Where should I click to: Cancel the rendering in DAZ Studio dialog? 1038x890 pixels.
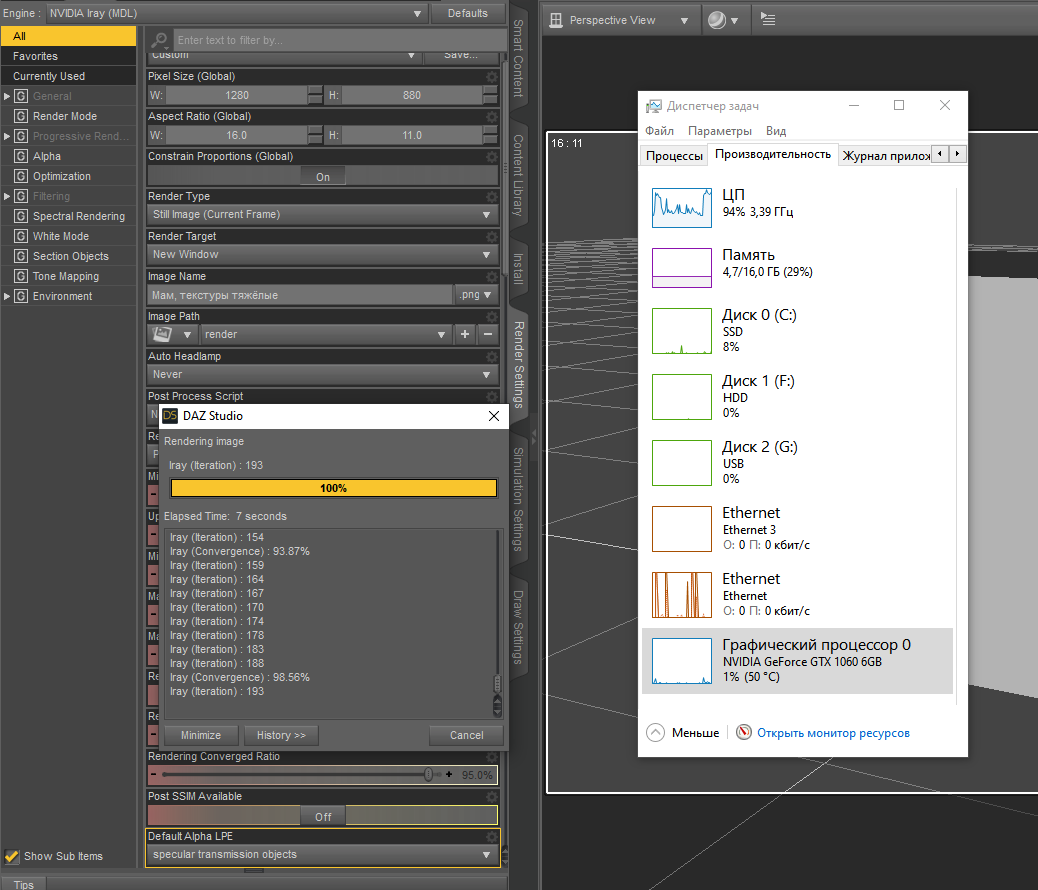click(x=465, y=735)
